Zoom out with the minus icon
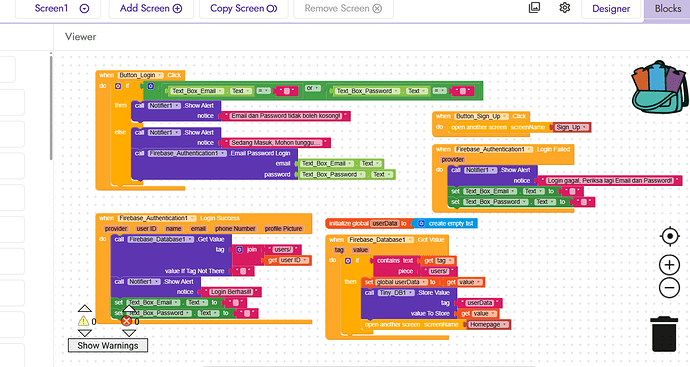Viewport: 690px width, 367px height. tap(669, 288)
